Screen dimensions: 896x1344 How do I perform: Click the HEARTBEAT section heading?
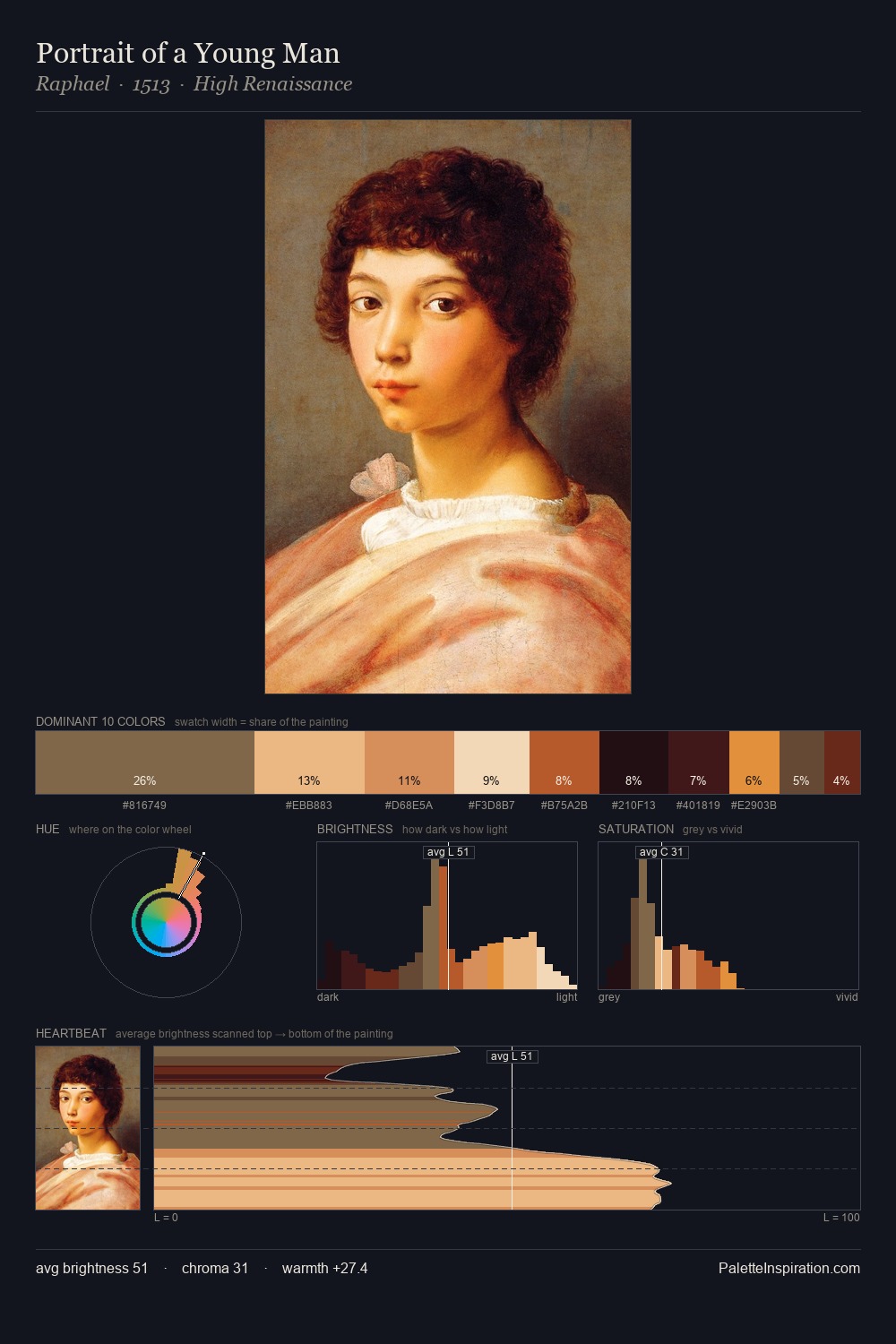(71, 1033)
